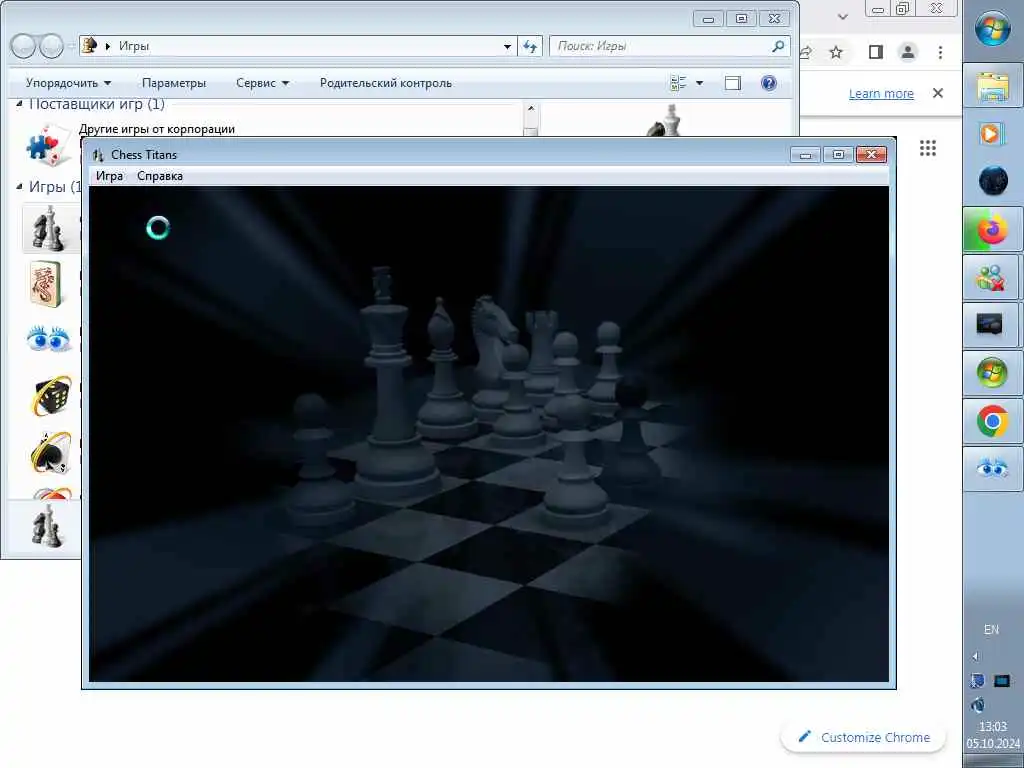Image resolution: width=1024 pixels, height=768 pixels.
Task: Bookmark the page with Chrome star icon
Action: coord(836,52)
